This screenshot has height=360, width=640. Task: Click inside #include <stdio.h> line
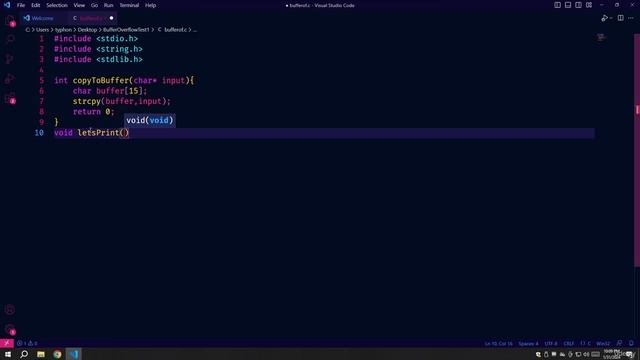tap(96, 39)
